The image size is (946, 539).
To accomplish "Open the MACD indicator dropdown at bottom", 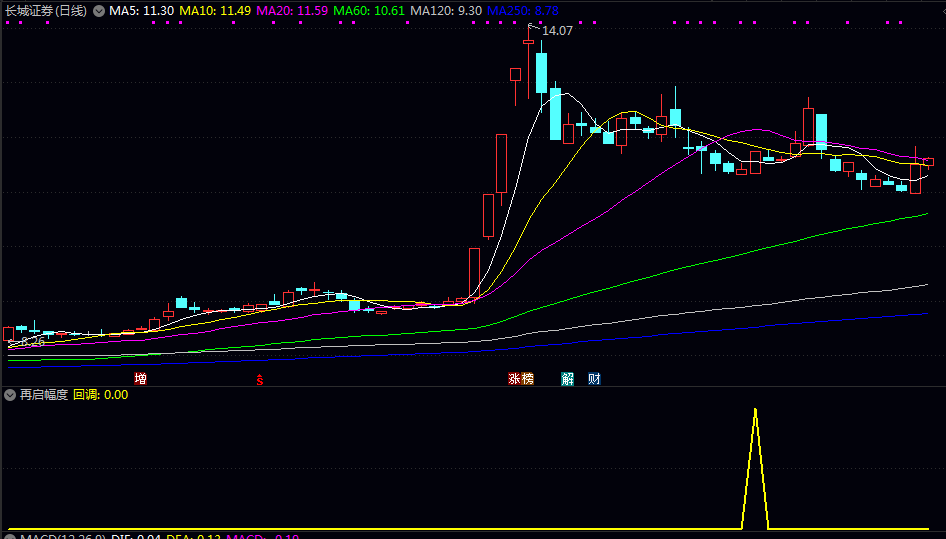I will click(10, 537).
